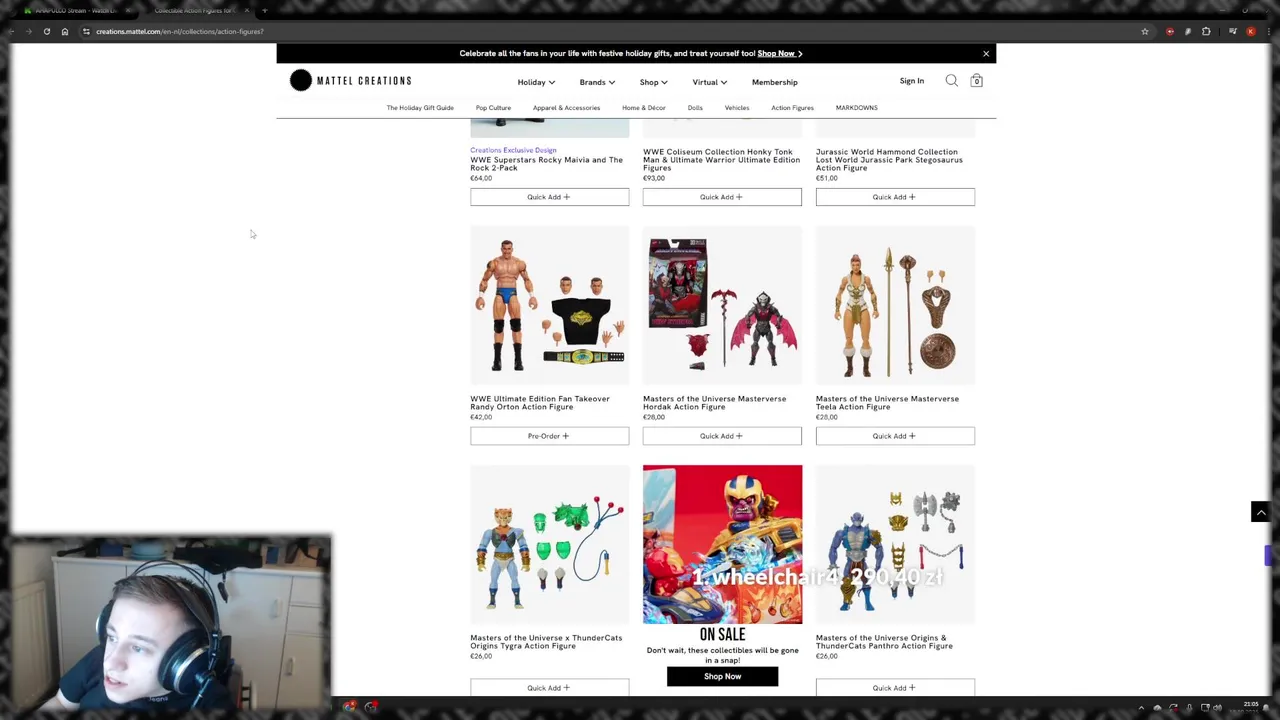This screenshot has width=1280, height=720.
Task: Open a new browser tab
Action: pyautogui.click(x=264, y=10)
